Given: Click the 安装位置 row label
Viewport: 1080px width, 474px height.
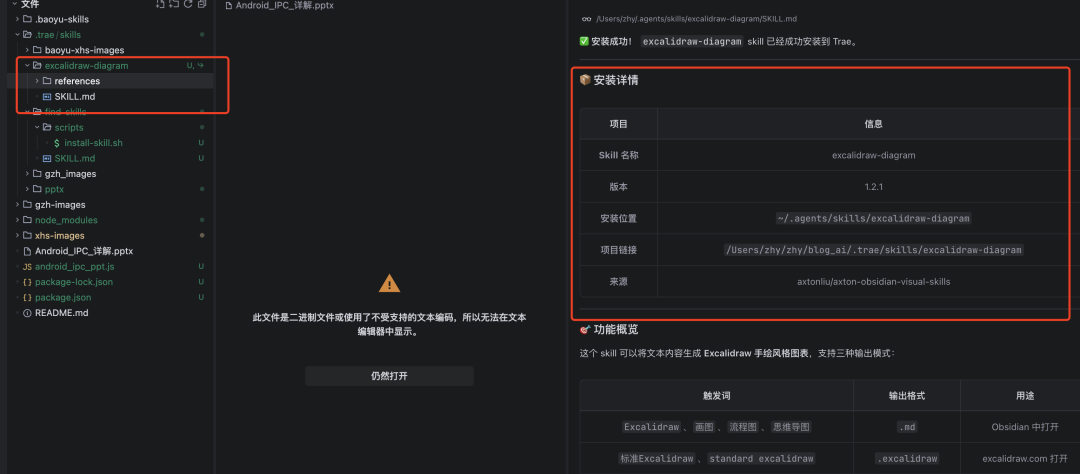Looking at the screenshot, I should point(619,218).
